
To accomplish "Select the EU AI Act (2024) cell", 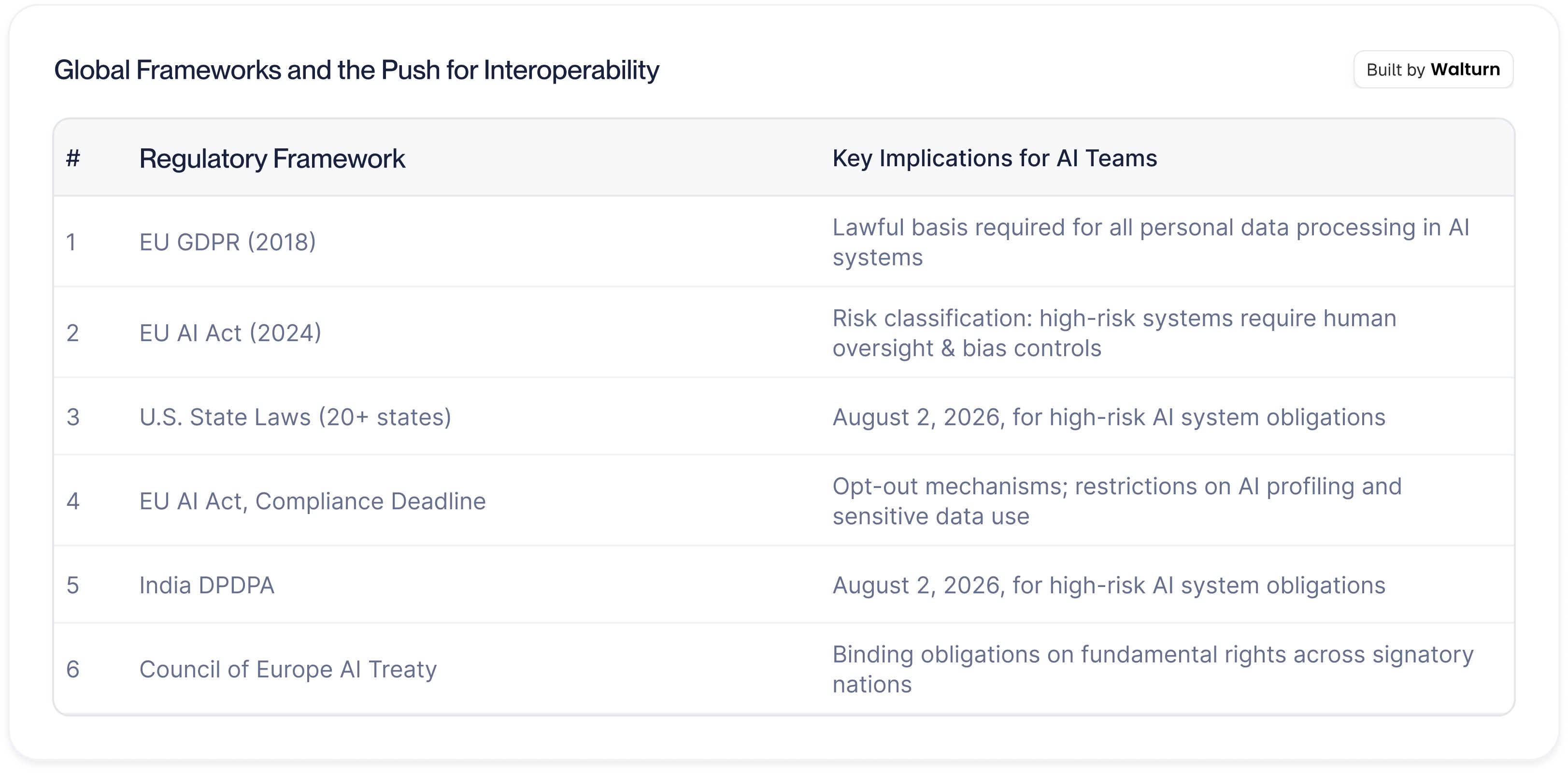I will [229, 333].
